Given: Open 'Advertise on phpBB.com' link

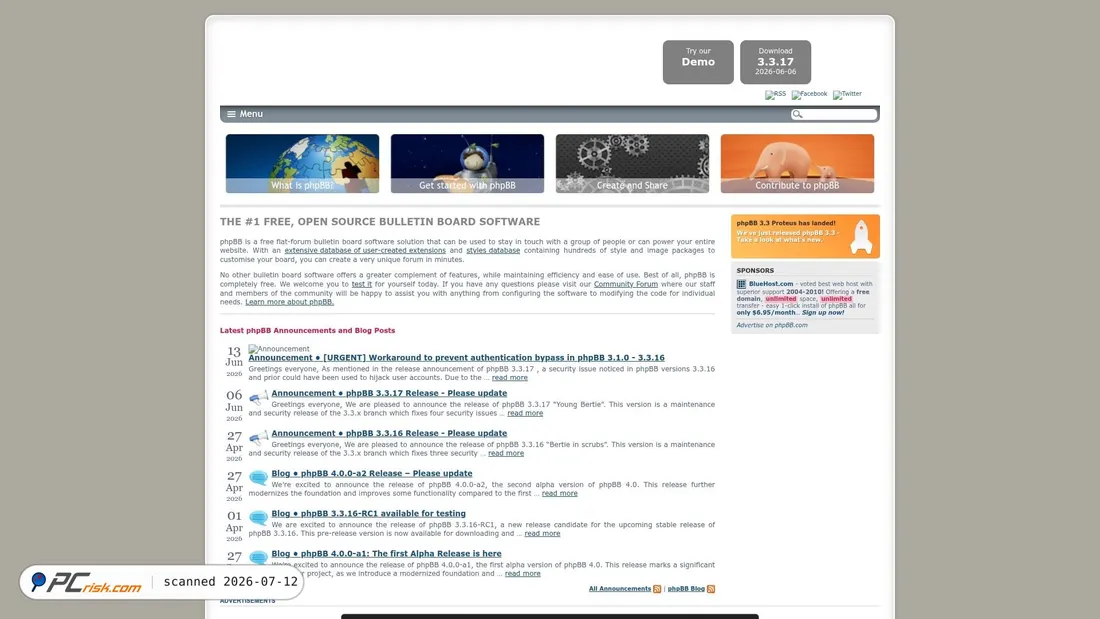Looking at the screenshot, I should (x=772, y=325).
